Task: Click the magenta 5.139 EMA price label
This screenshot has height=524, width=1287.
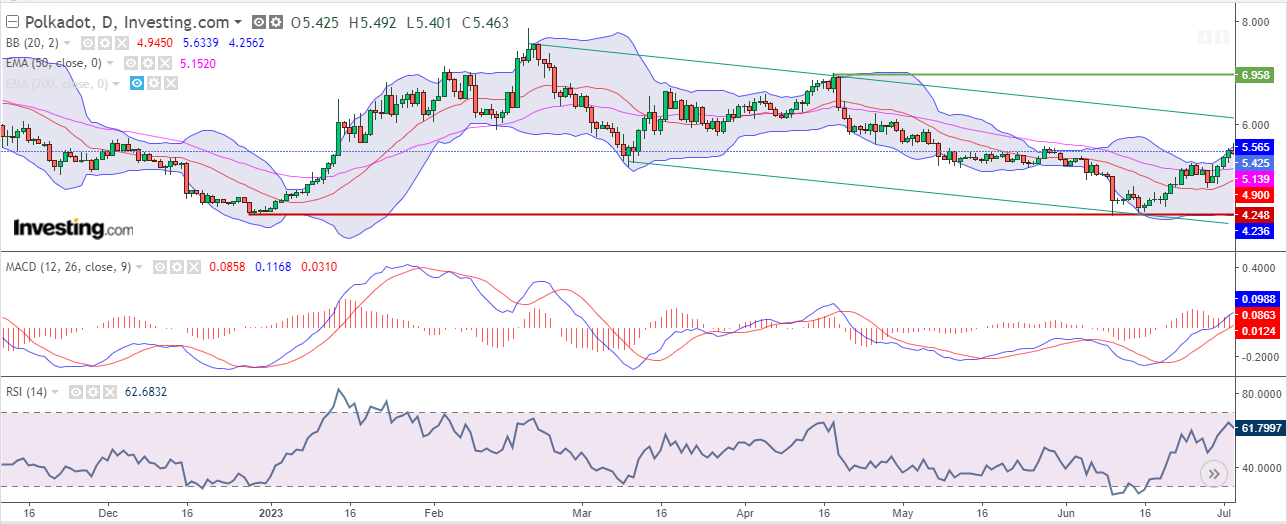Action: click(x=1255, y=178)
